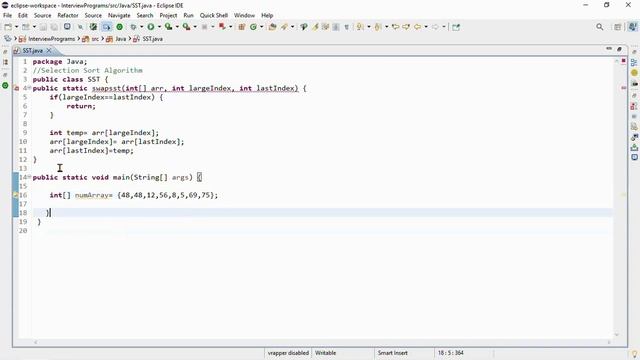Click the Run External Tools icon

pos(186,27)
